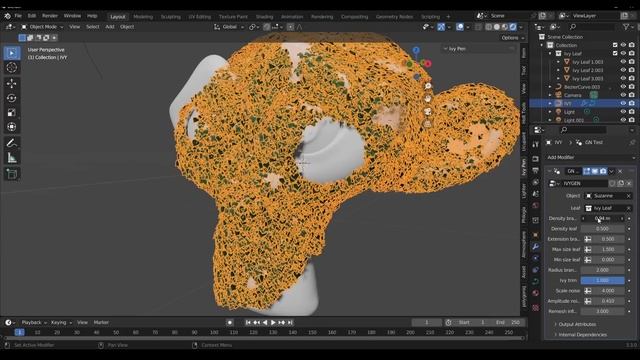Jump to the timeline start frame
This screenshot has width=640, height=360.
pyautogui.click(x=248, y=322)
